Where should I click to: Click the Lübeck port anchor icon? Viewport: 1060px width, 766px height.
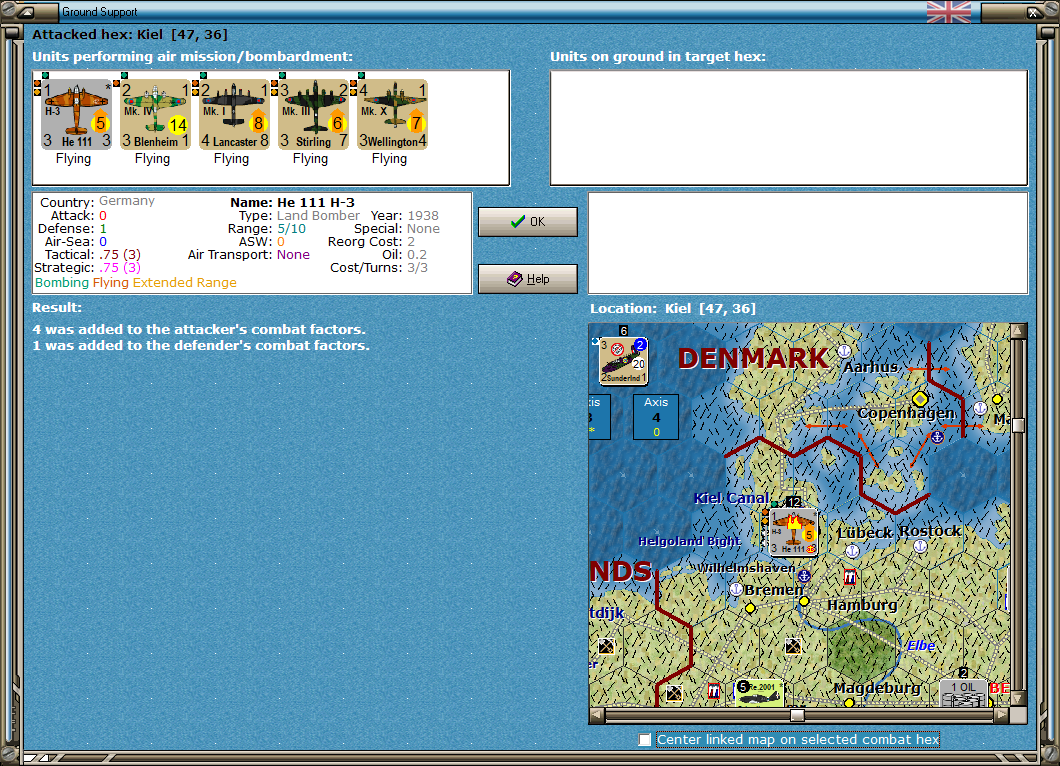tap(852, 551)
